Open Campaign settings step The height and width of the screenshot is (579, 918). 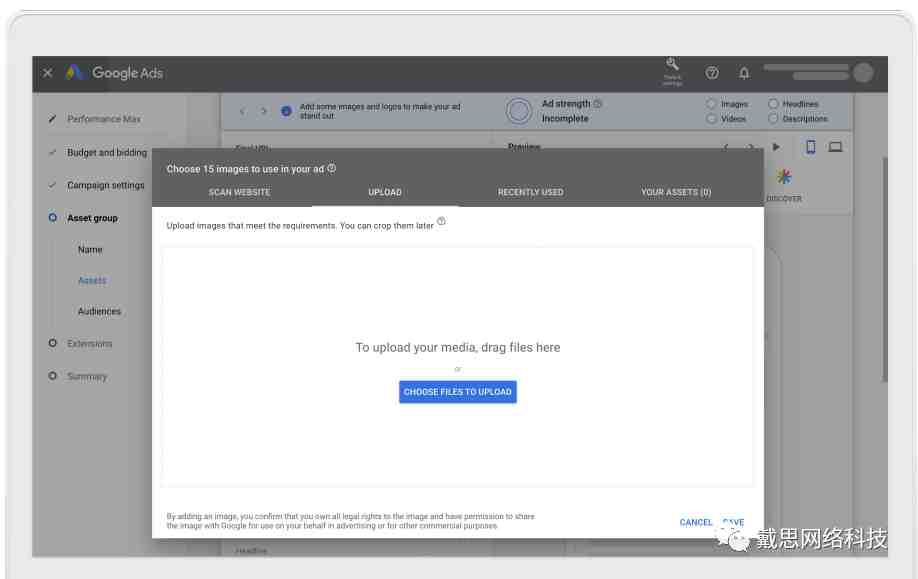(105, 185)
